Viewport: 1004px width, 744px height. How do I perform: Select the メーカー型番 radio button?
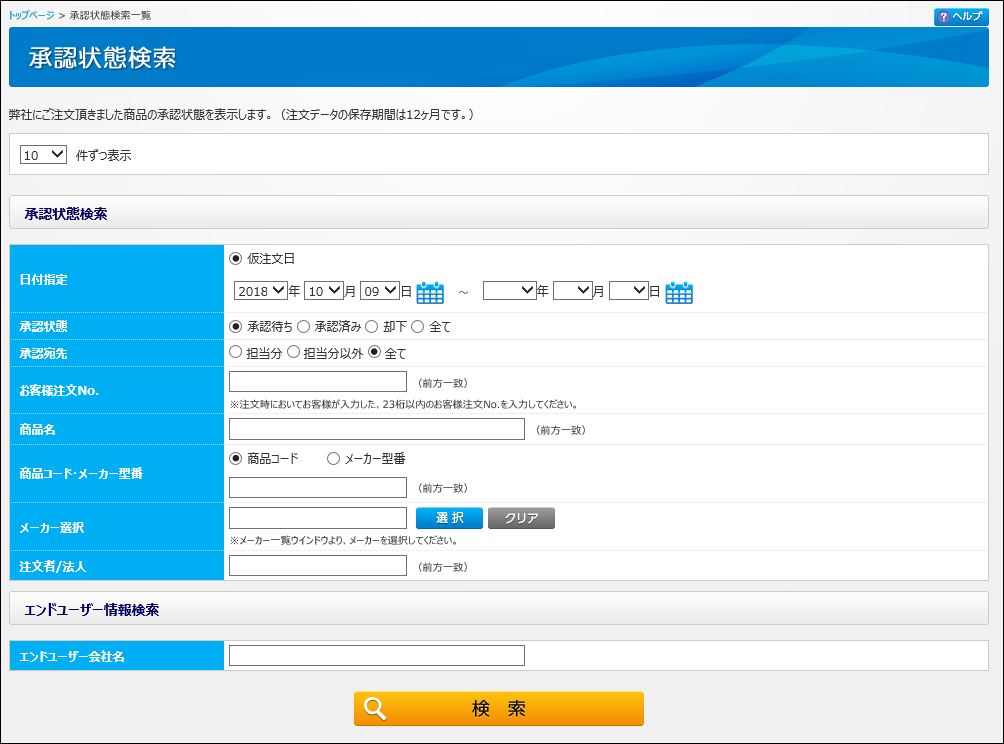tap(334, 459)
